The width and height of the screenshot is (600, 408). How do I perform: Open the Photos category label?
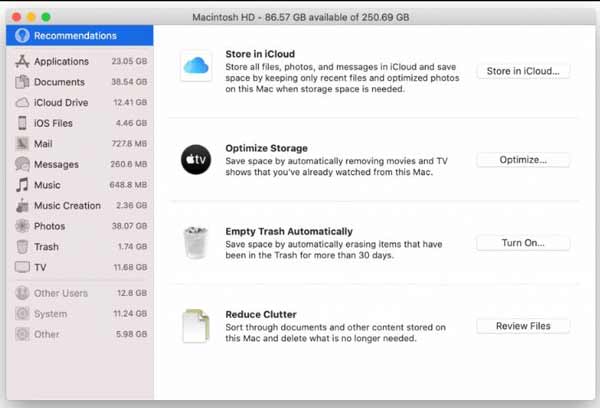pyautogui.click(x=49, y=226)
